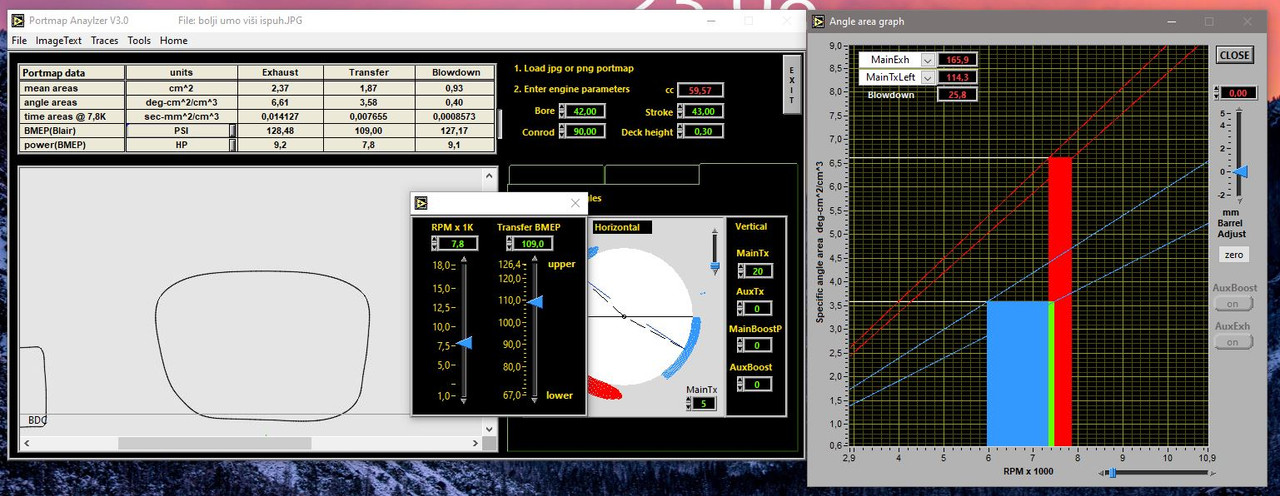The image size is (1280, 496).
Task: Click the Deck height value field
Action: [704, 131]
